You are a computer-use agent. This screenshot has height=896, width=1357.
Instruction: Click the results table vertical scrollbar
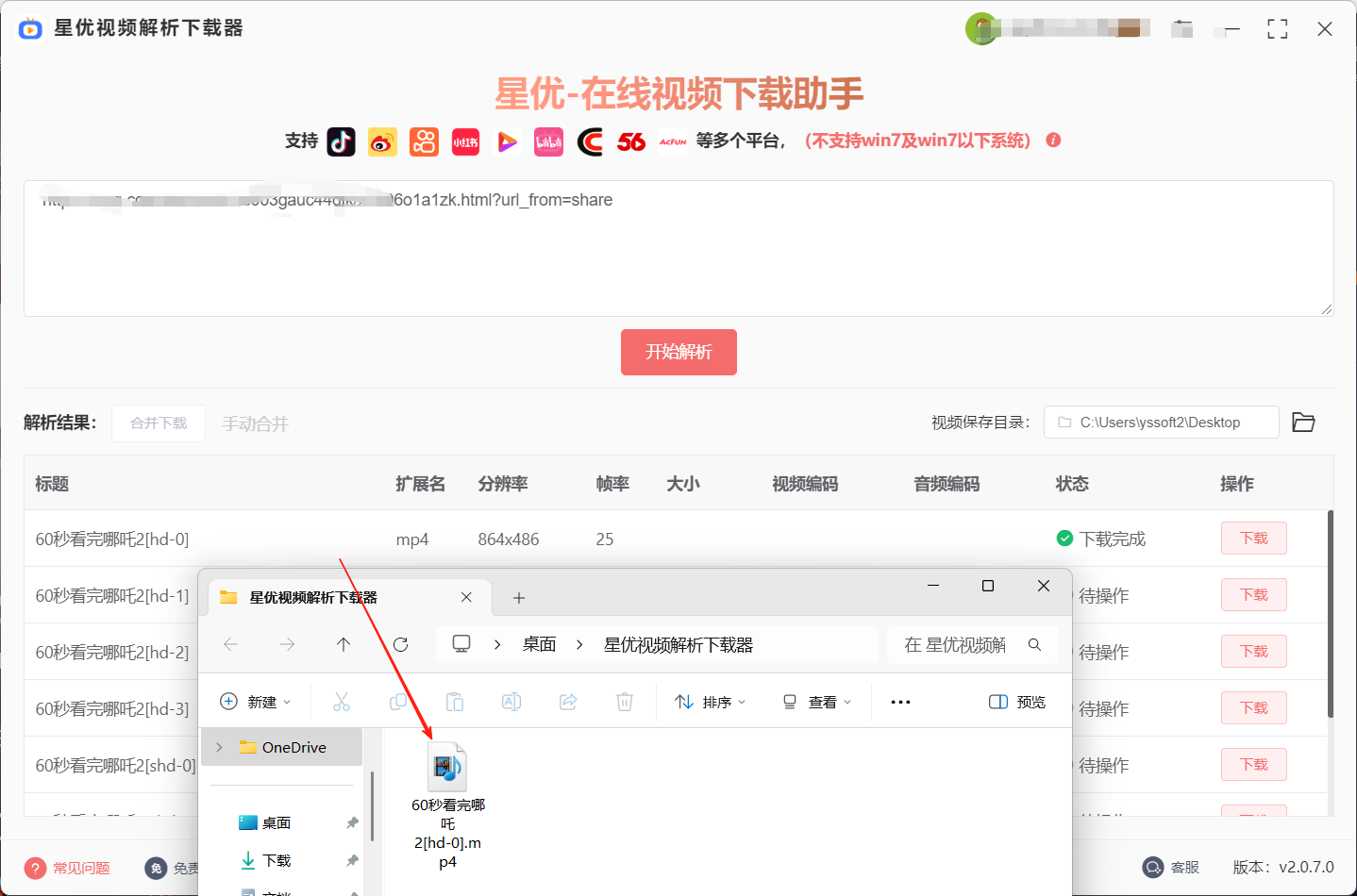pyautogui.click(x=1331, y=613)
